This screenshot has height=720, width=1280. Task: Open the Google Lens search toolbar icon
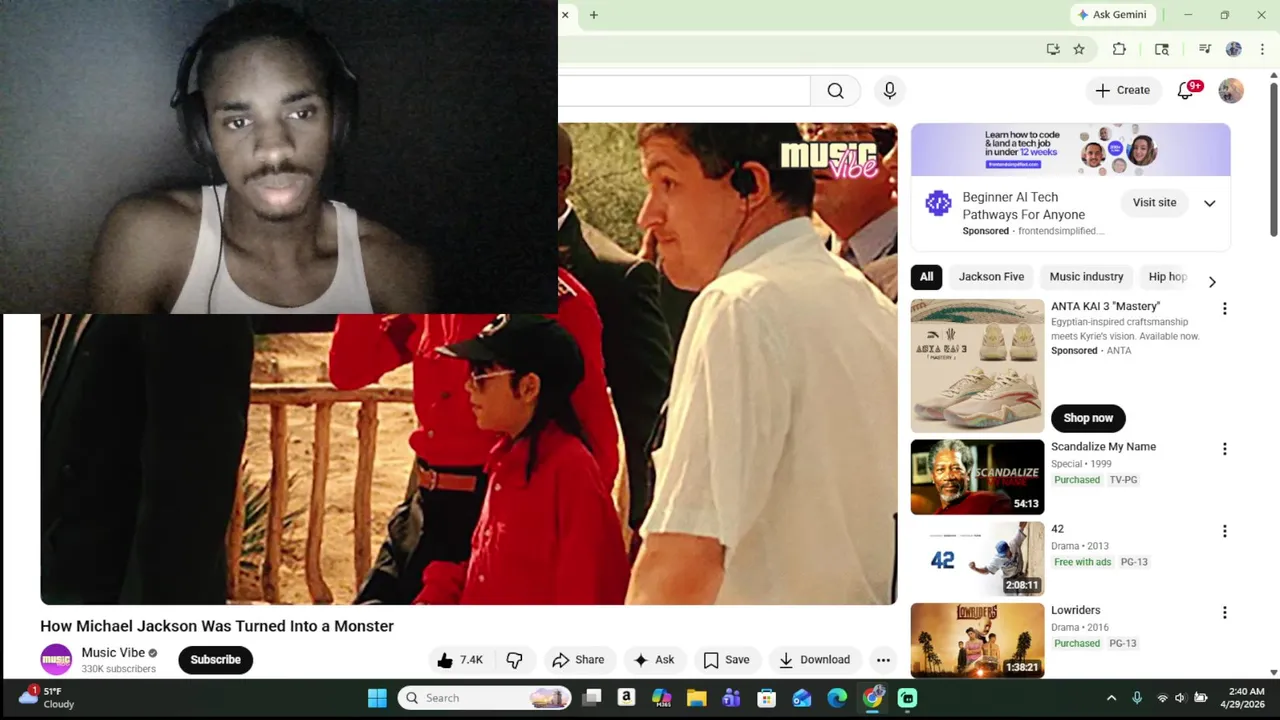point(1162,49)
